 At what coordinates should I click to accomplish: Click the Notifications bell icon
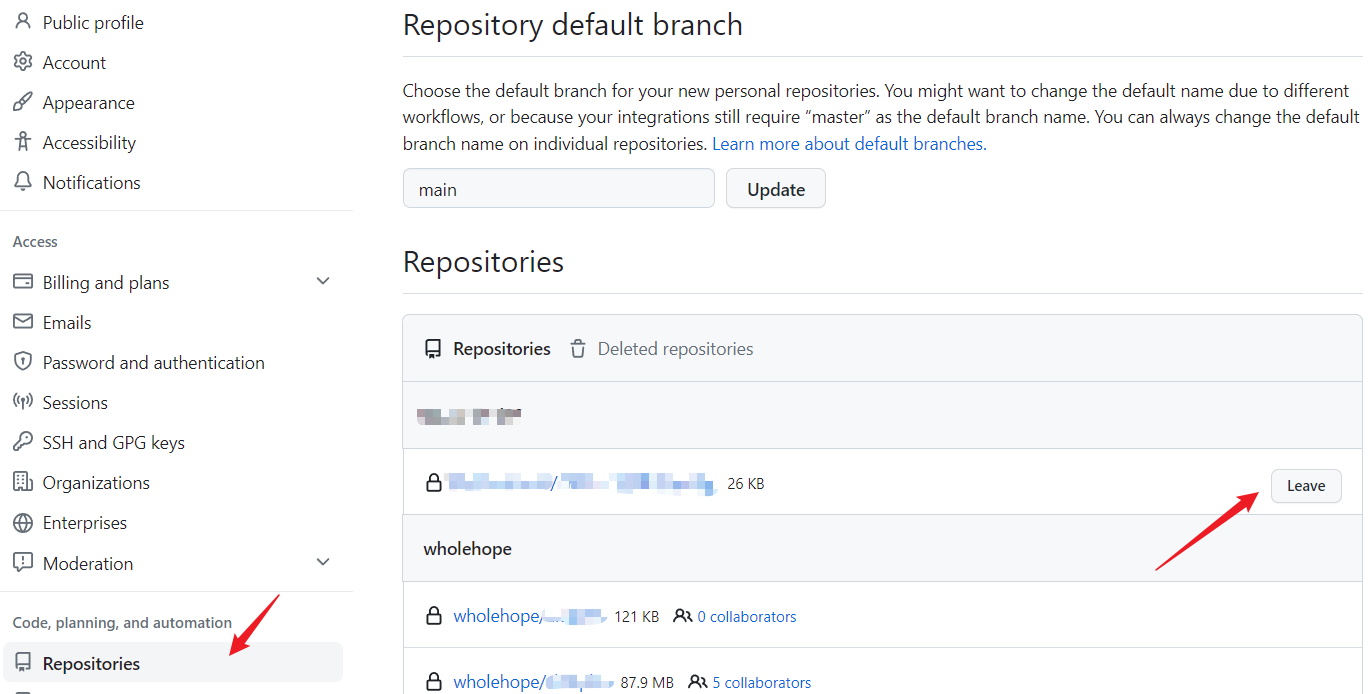click(x=22, y=182)
